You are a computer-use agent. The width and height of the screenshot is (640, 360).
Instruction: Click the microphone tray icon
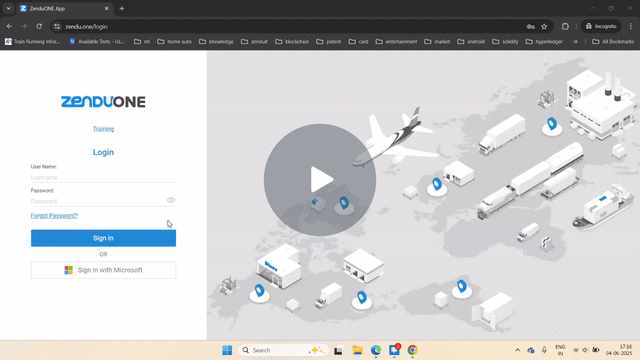[544, 350]
